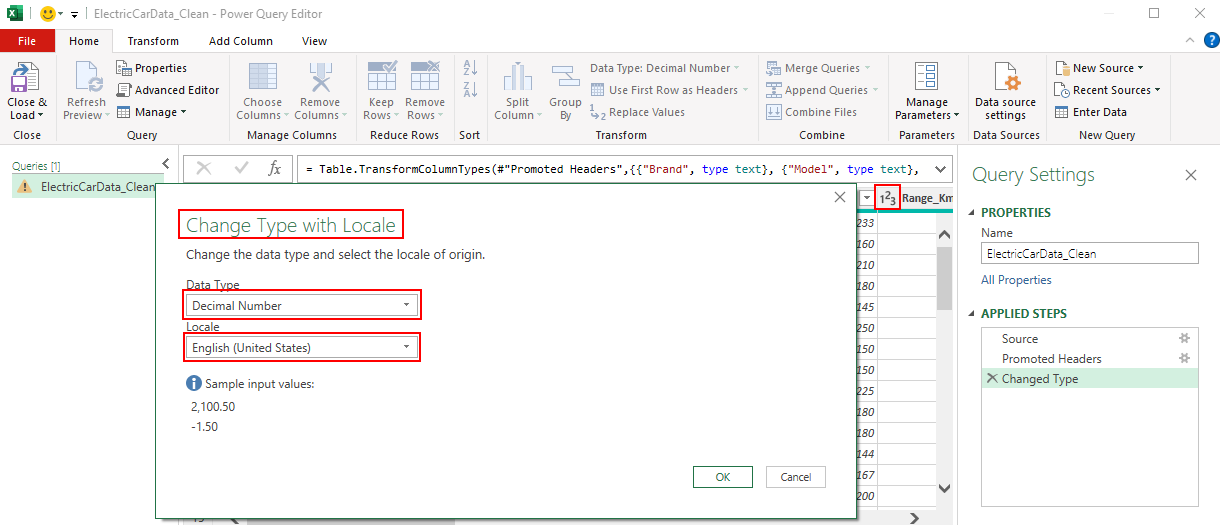
Task: Switch to the Transform tab
Action: 153,41
